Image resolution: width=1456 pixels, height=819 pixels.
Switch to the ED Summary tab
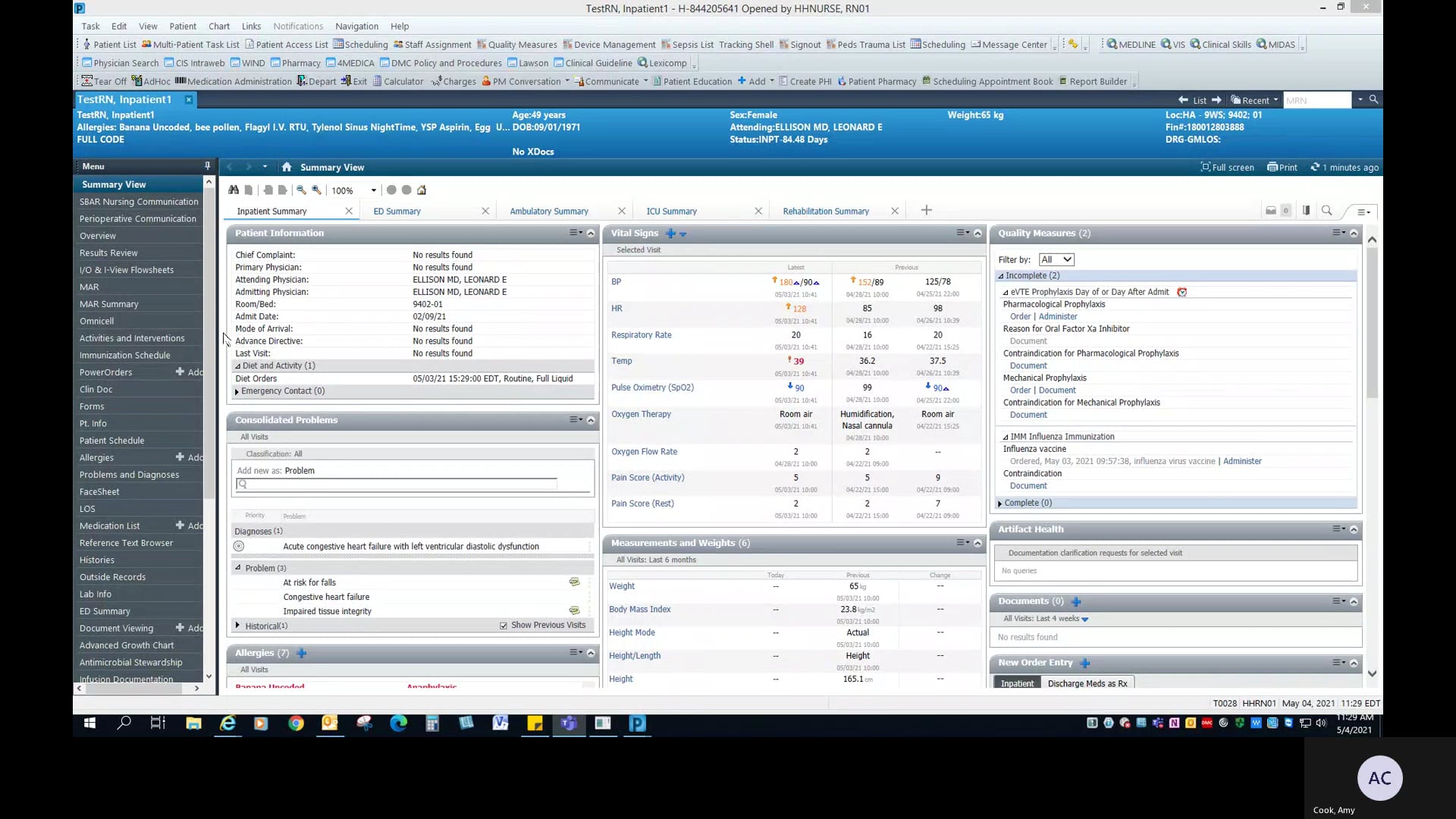[x=397, y=212]
